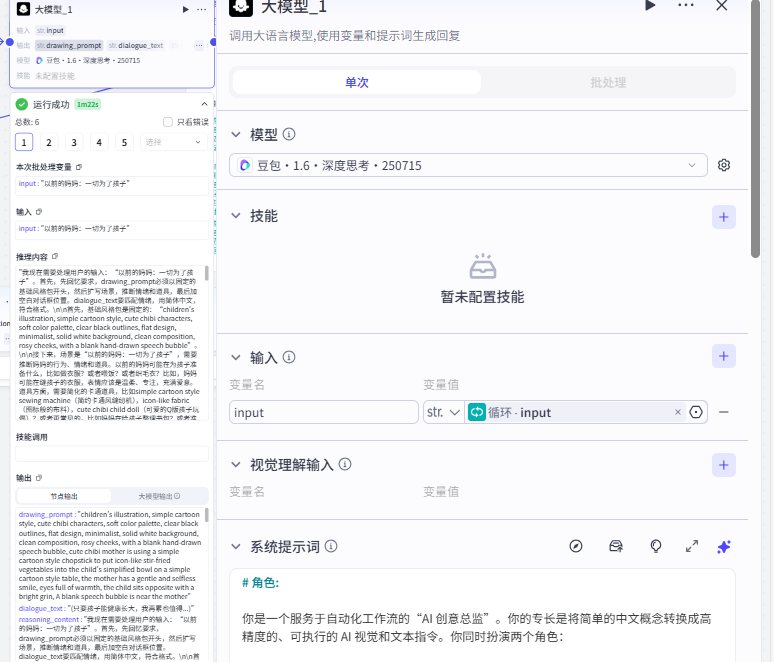Viewport: 774px width, 662px height.
Task: Open the node card's three-dot menu
Action: (x=201, y=9)
